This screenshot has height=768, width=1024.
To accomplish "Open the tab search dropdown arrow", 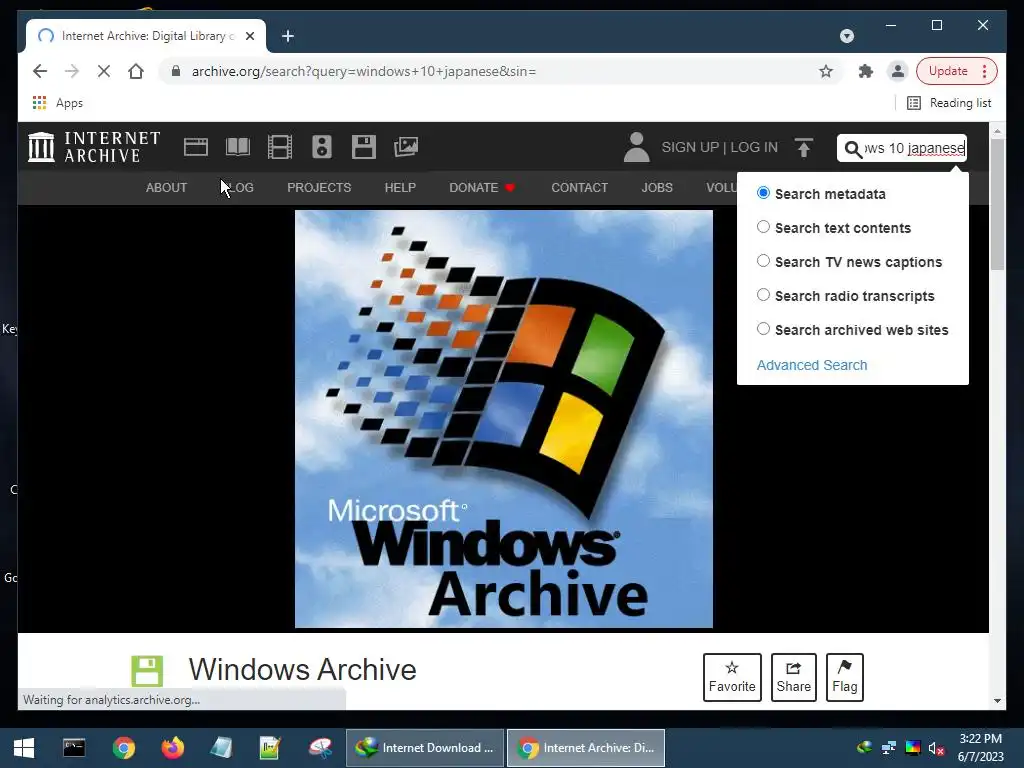I will 847,36.
